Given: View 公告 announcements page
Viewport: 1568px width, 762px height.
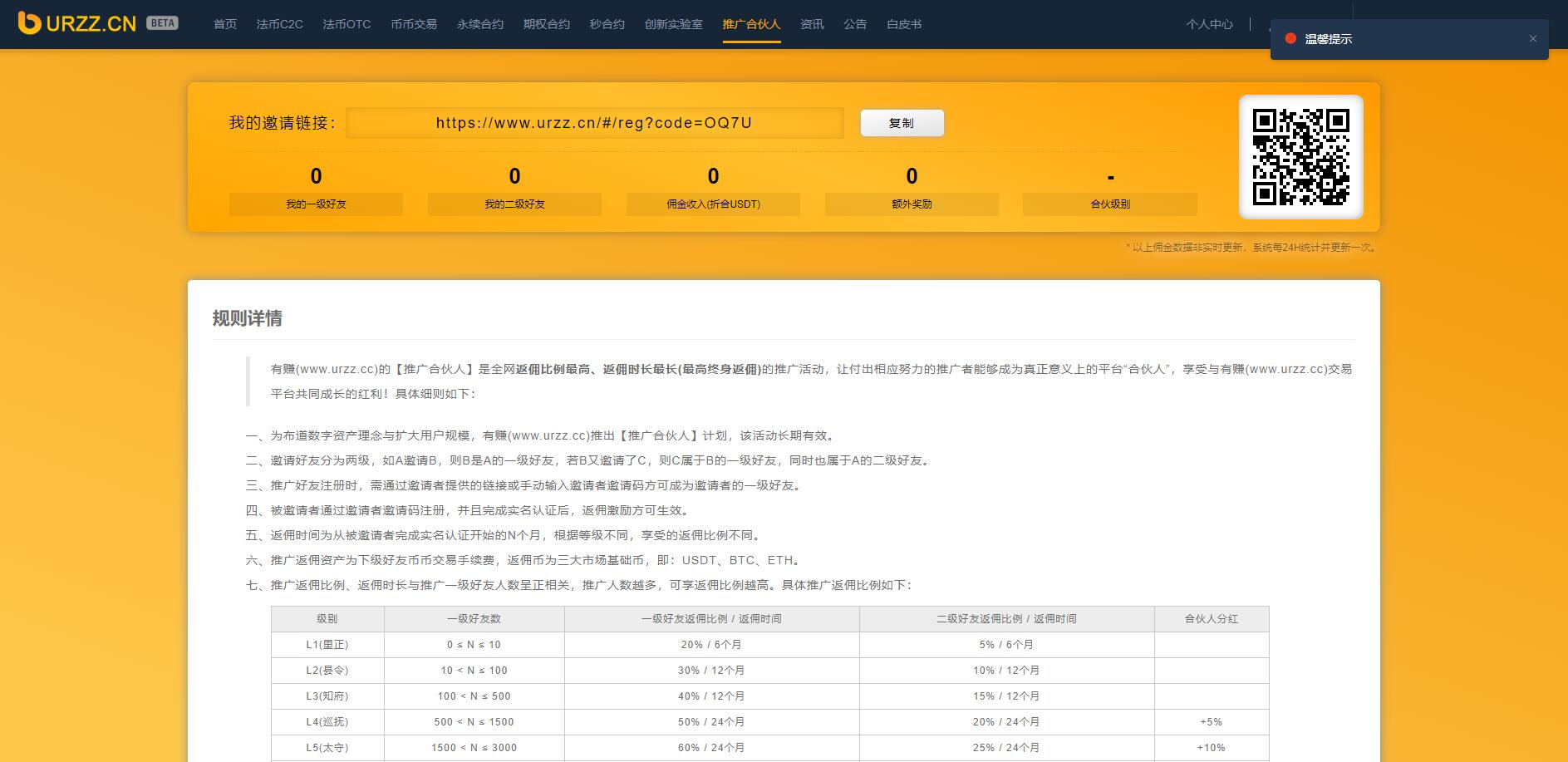Looking at the screenshot, I should click(855, 24).
